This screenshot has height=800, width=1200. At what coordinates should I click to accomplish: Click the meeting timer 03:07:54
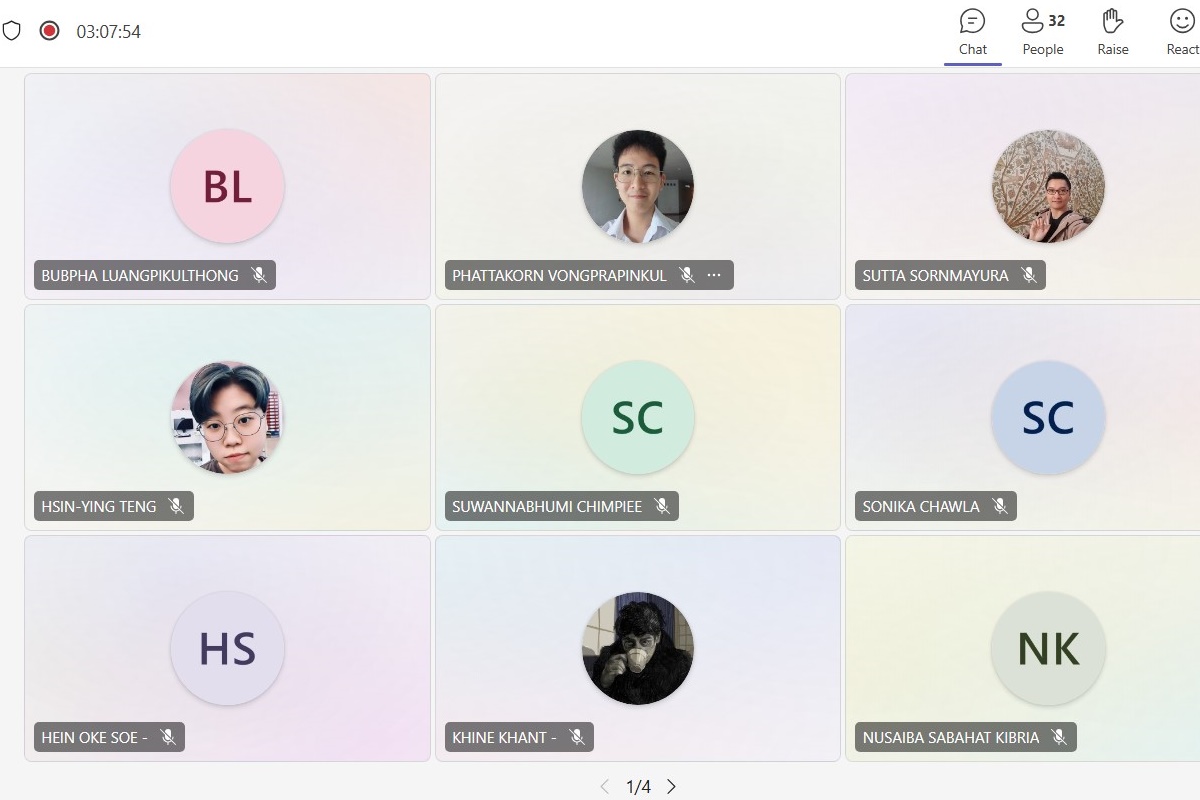click(109, 32)
